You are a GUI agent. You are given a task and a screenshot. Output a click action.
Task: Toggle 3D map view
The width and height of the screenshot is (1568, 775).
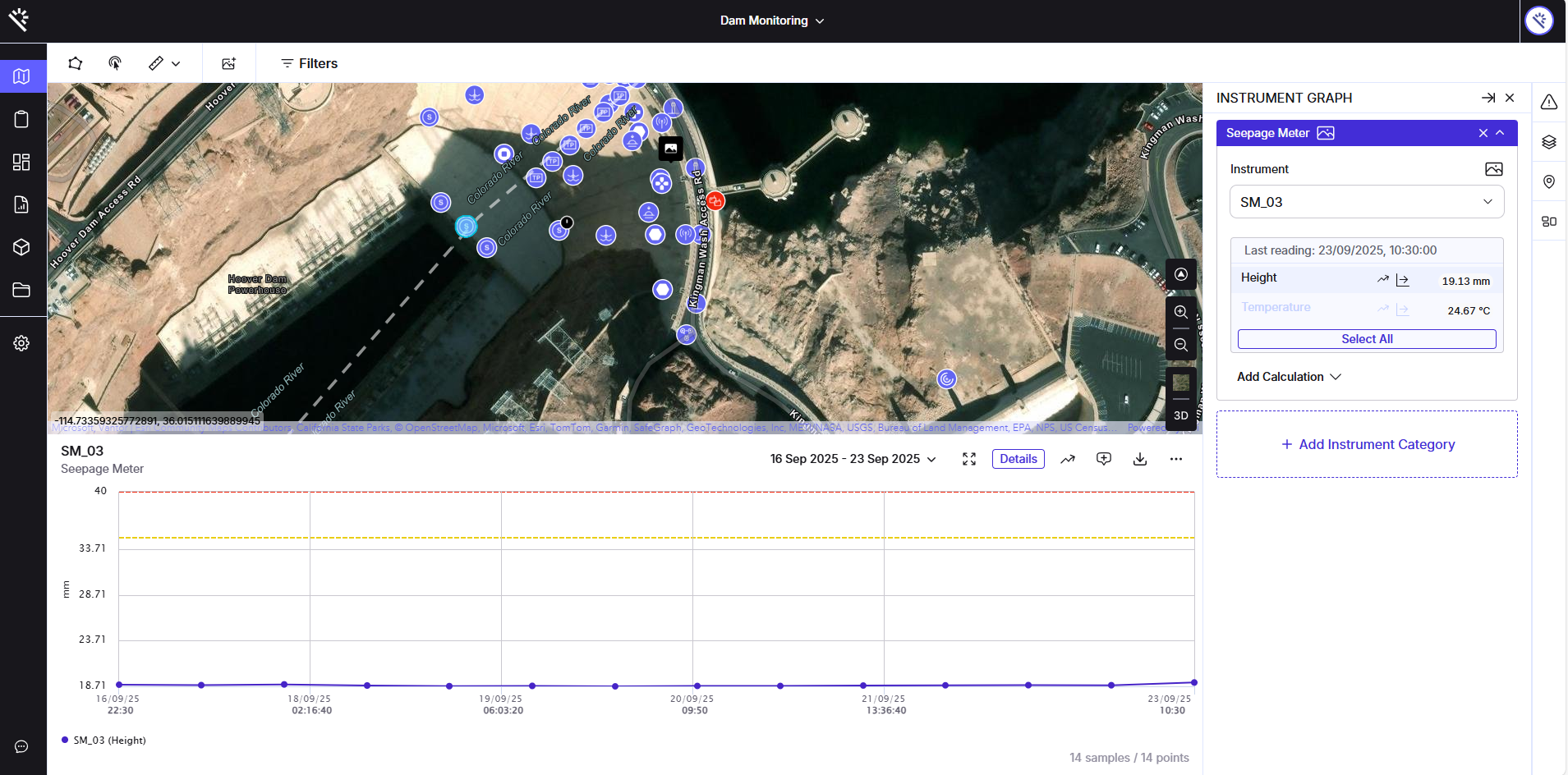click(x=1180, y=415)
